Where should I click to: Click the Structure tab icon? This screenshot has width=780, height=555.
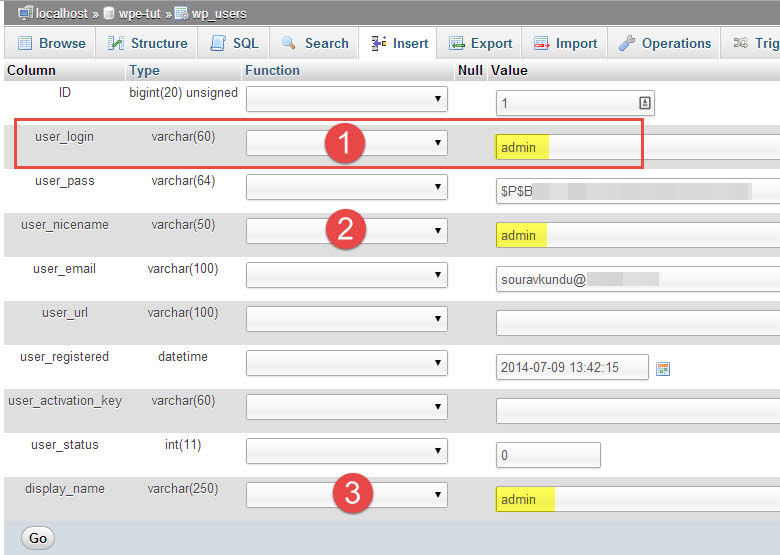point(115,43)
